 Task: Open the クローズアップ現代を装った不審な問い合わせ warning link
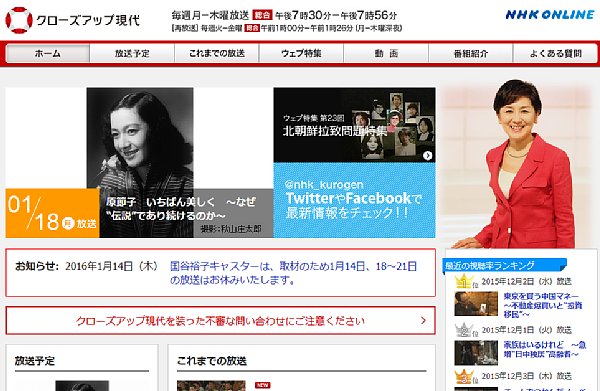click(x=220, y=321)
